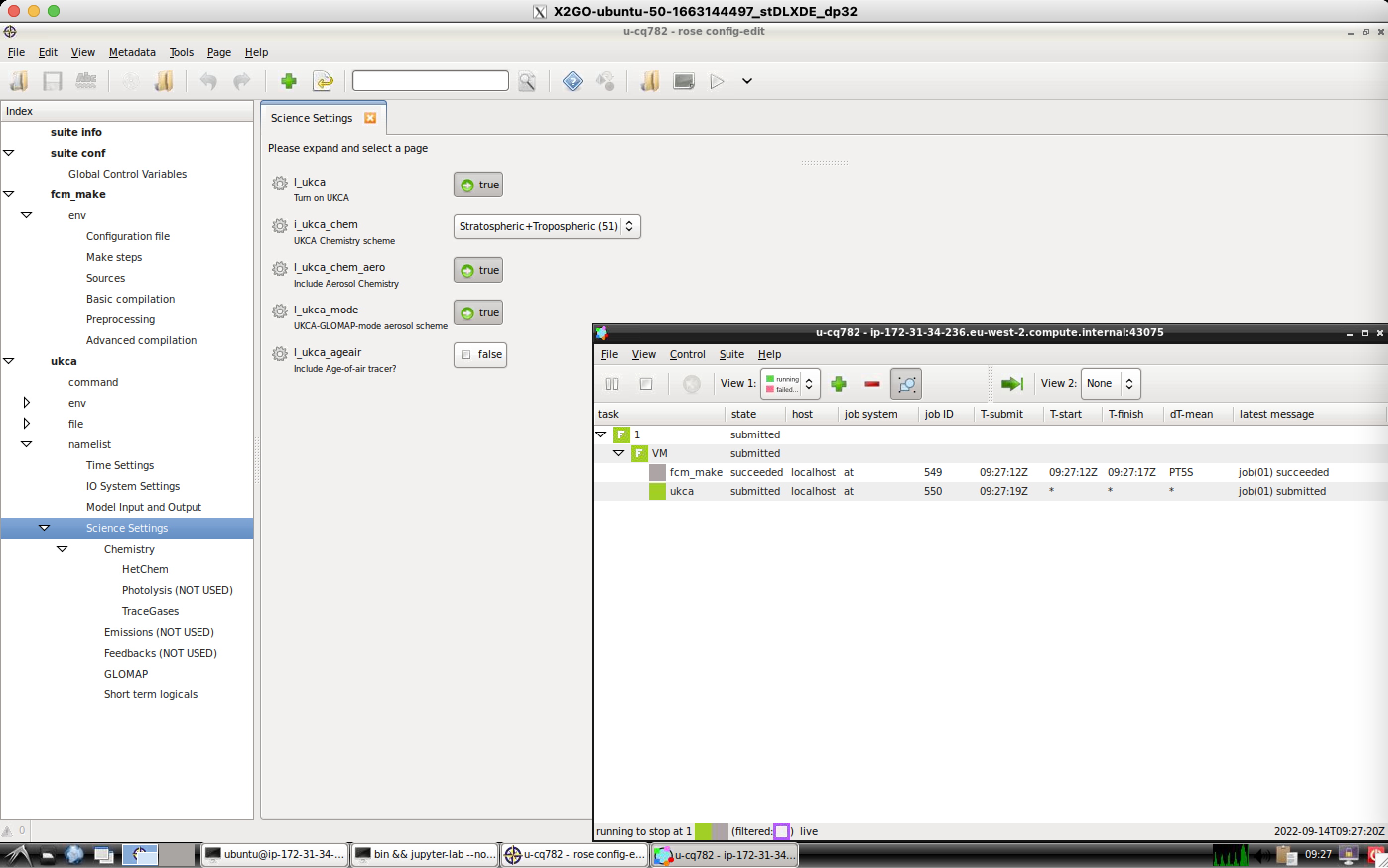Open Page menu in rose config-edit
This screenshot has width=1388, height=868.
[219, 52]
